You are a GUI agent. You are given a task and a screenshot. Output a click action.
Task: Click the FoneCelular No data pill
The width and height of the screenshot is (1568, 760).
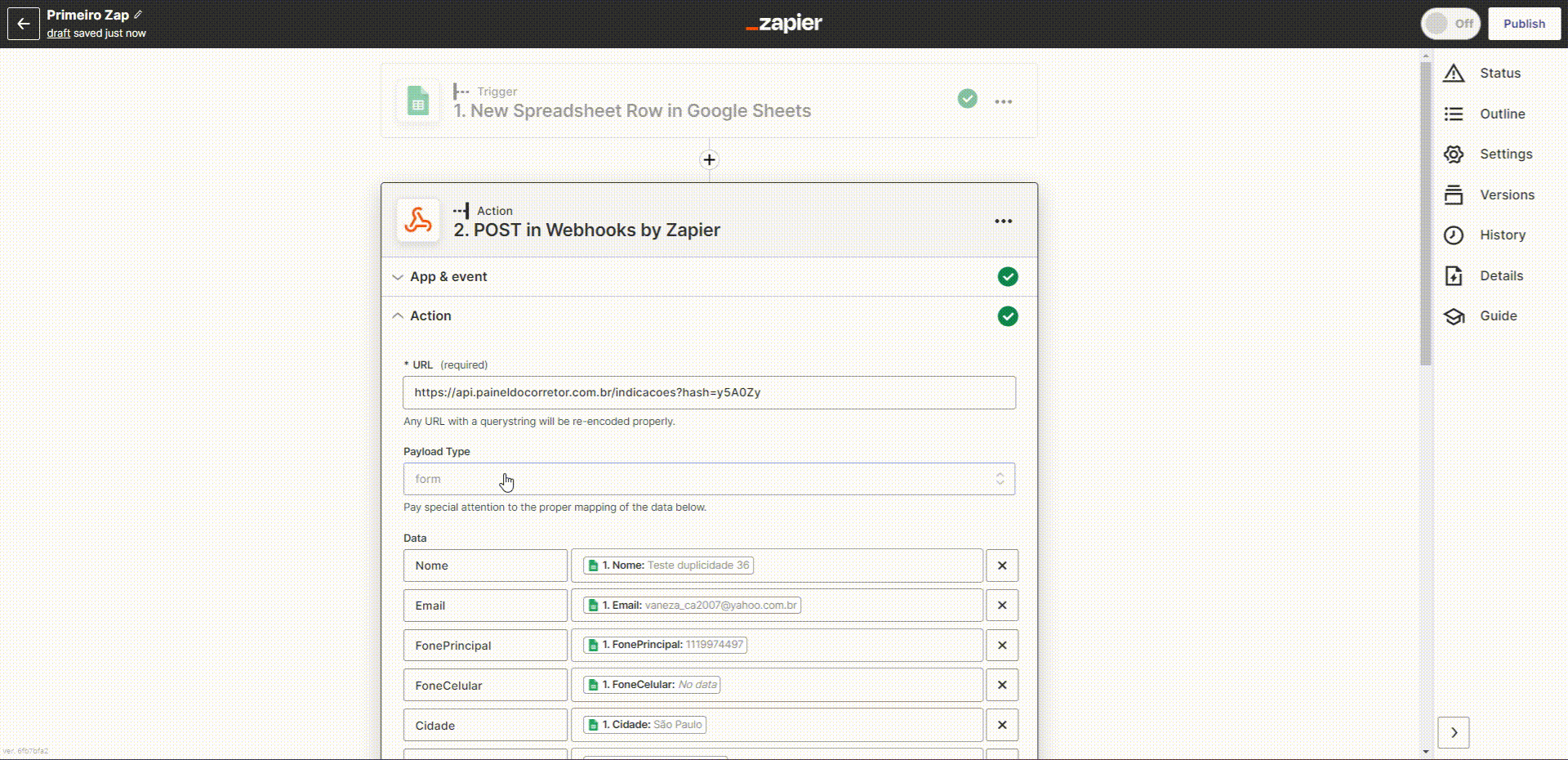(x=652, y=685)
